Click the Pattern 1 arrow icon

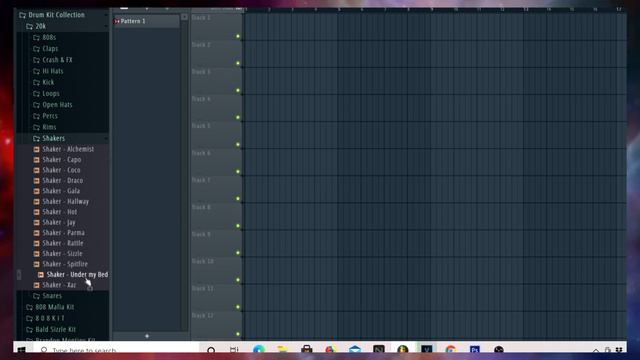coord(117,21)
